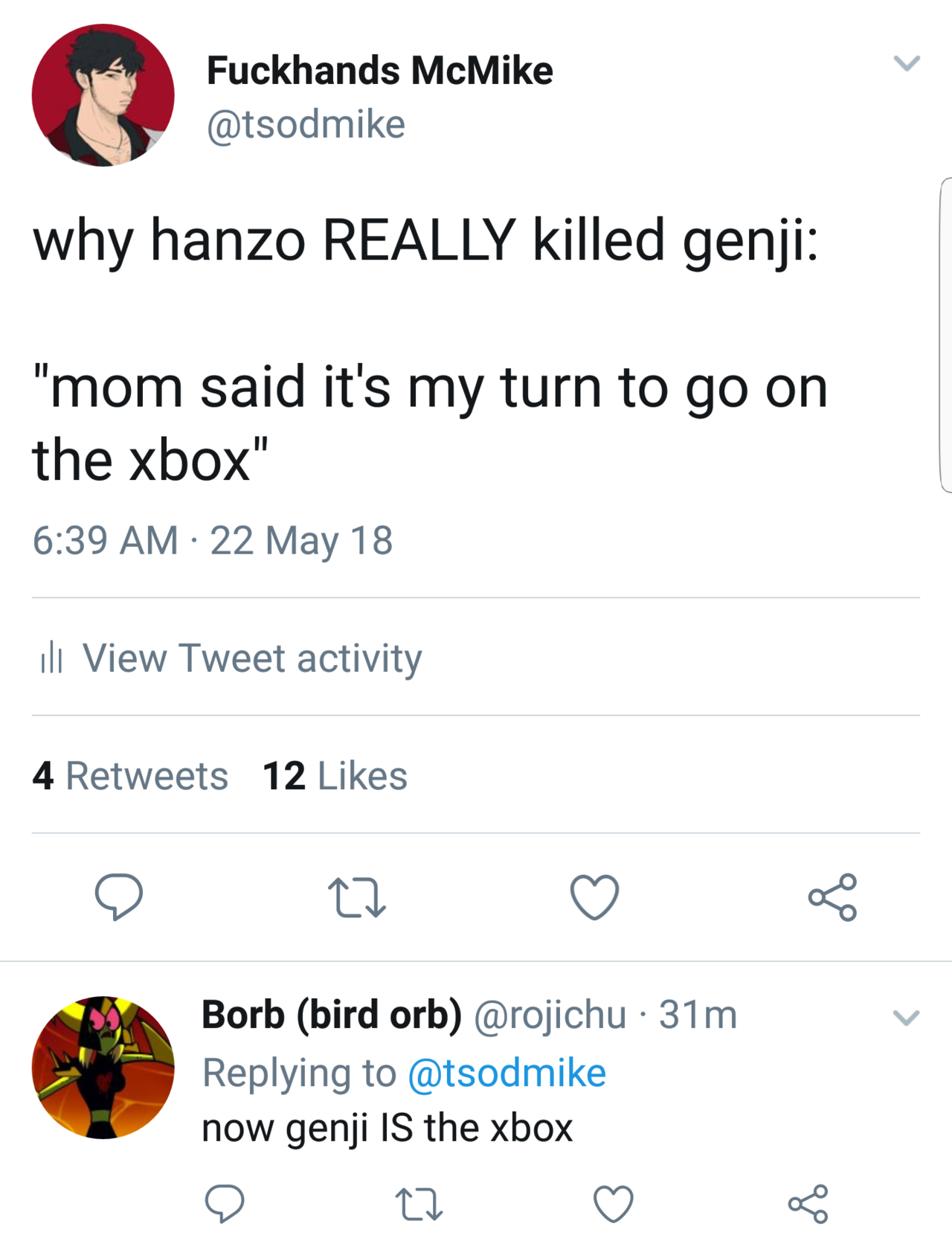The image size is (952, 1235).
Task: Open the View Tweet activity bars icon
Action: (51, 658)
